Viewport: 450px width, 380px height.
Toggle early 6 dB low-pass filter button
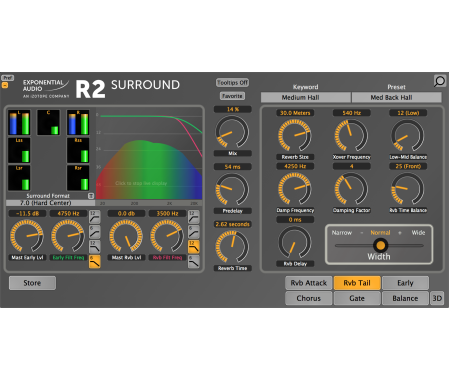[x=95, y=262]
